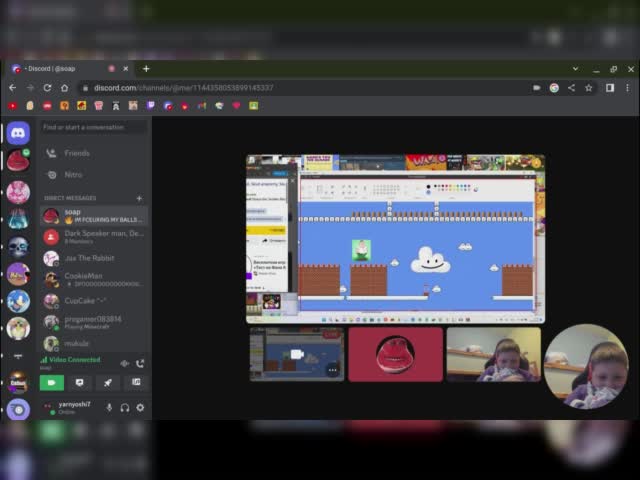
Task: Open User Settings gear
Action: coord(140,407)
